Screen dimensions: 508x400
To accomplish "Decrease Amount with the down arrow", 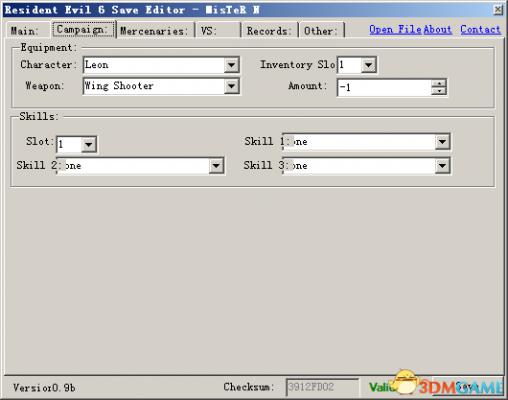I will tap(439, 91).
